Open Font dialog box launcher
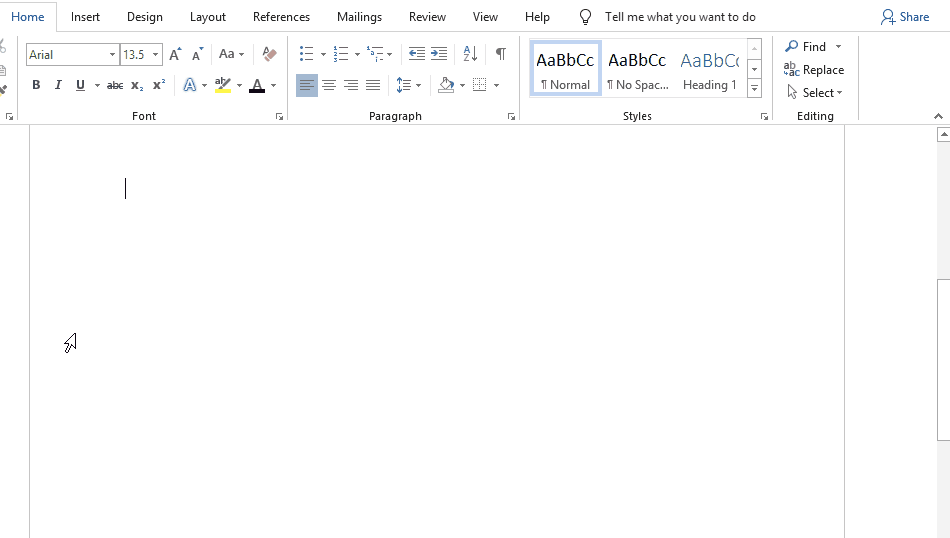The image size is (950, 538). click(x=279, y=116)
